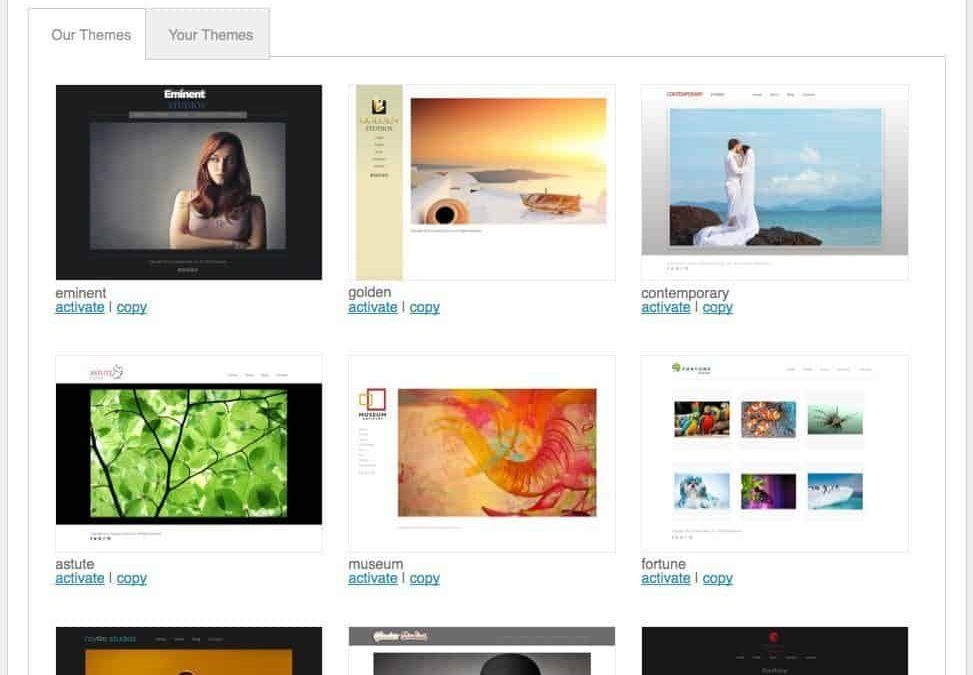Open the contemporary wedding couple thumbnail
973x675 pixels.
point(774,182)
